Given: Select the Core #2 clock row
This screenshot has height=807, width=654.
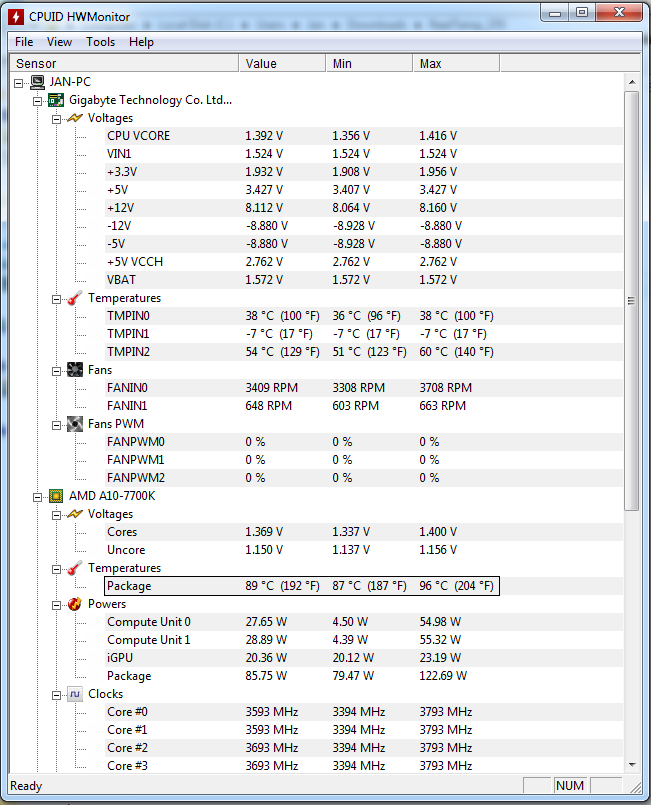Looking at the screenshot, I should 364,748.
